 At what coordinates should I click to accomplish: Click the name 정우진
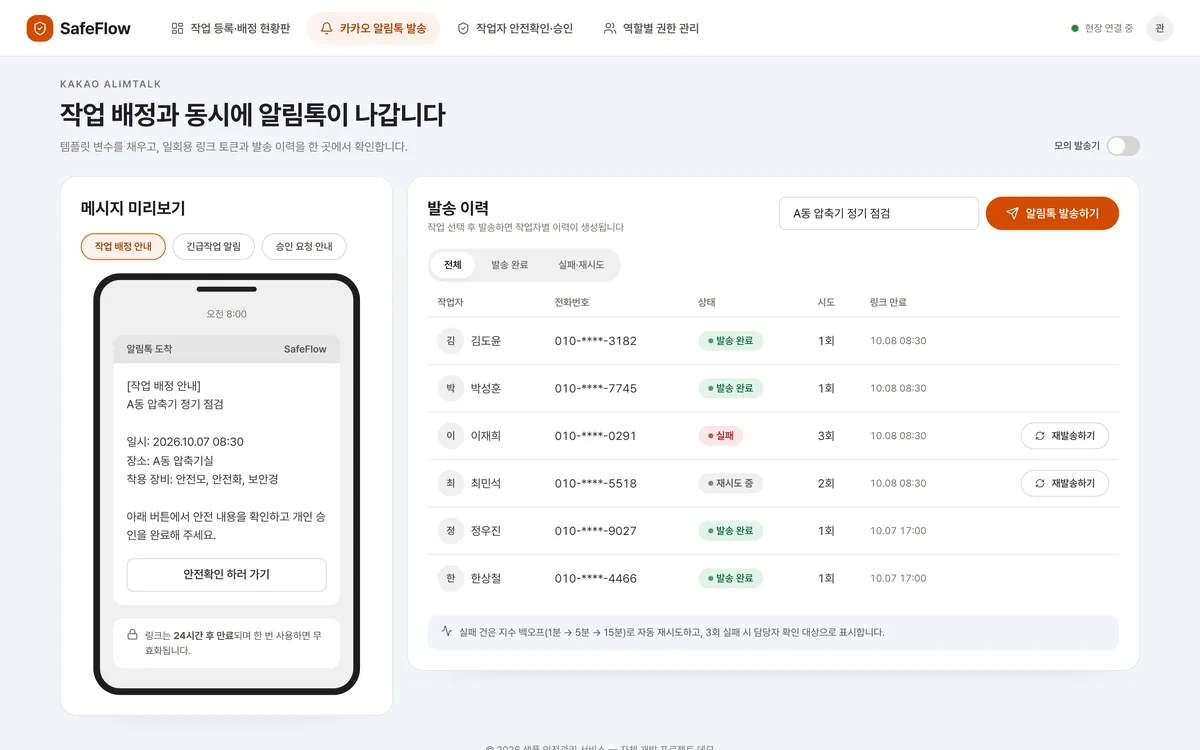pos(486,531)
